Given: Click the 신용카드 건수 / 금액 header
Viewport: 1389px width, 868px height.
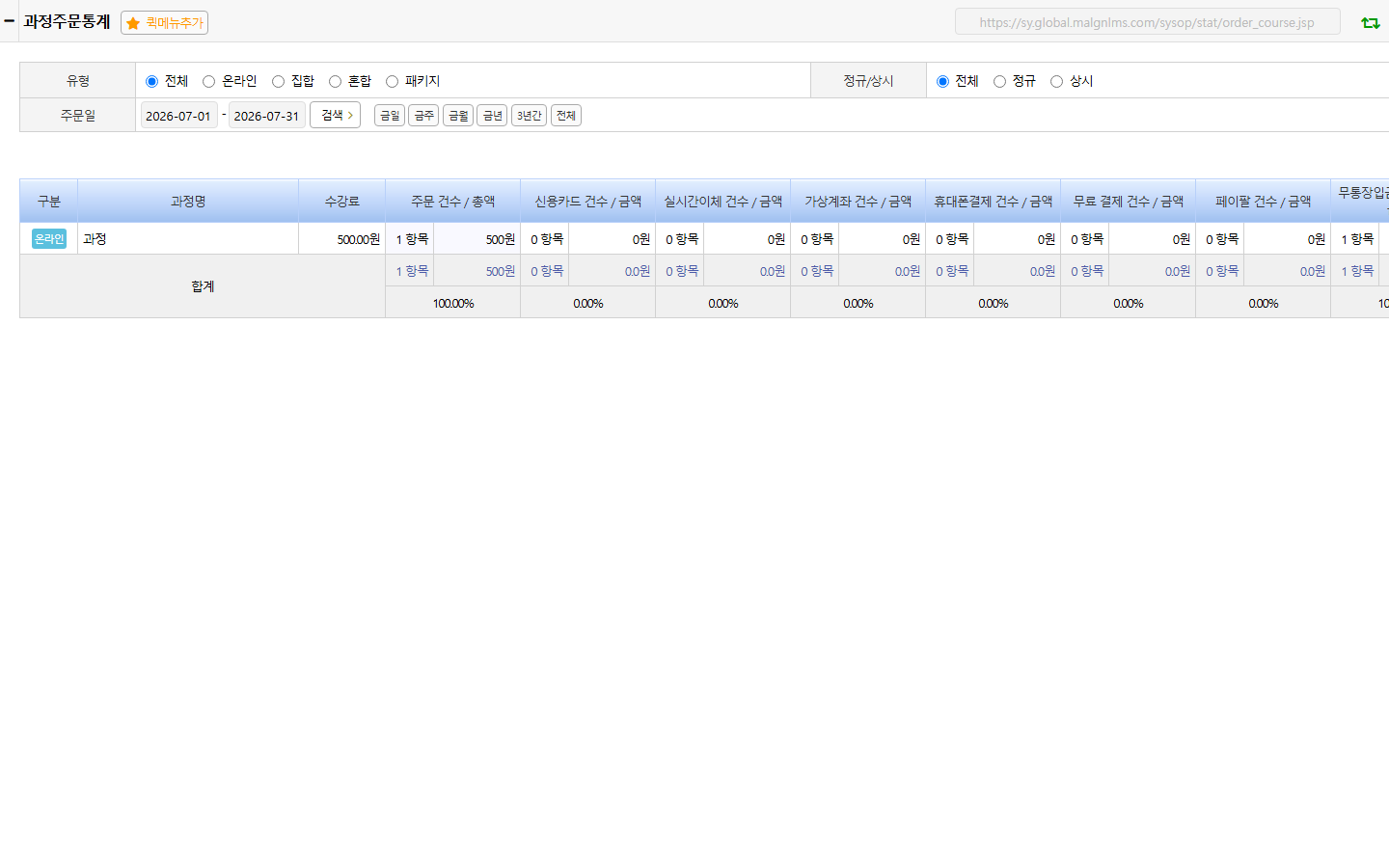Looking at the screenshot, I should click(x=588, y=201).
